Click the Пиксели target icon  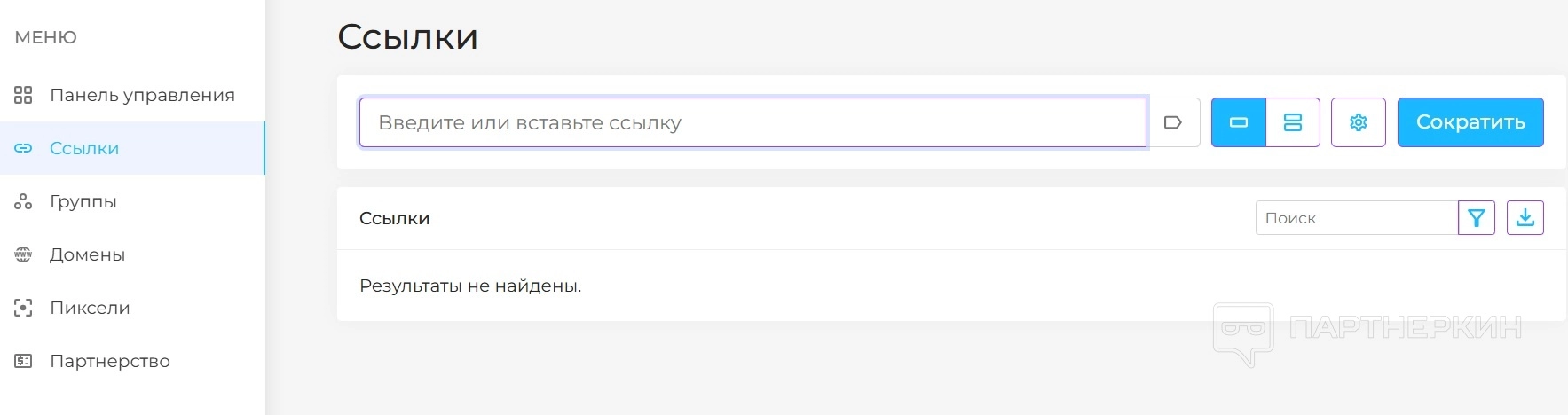(23, 308)
